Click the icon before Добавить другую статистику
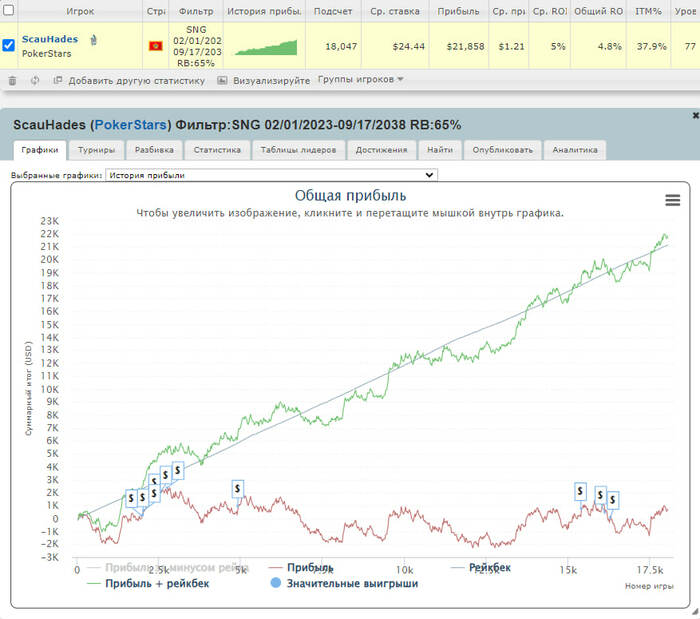Image resolution: width=700 pixels, height=619 pixels. (x=58, y=80)
